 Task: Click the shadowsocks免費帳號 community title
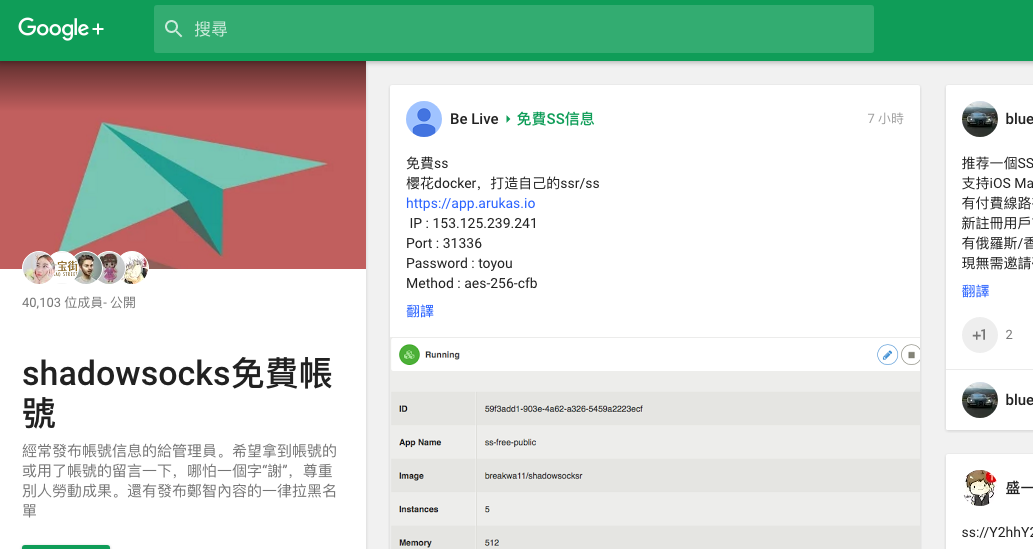pos(177,393)
